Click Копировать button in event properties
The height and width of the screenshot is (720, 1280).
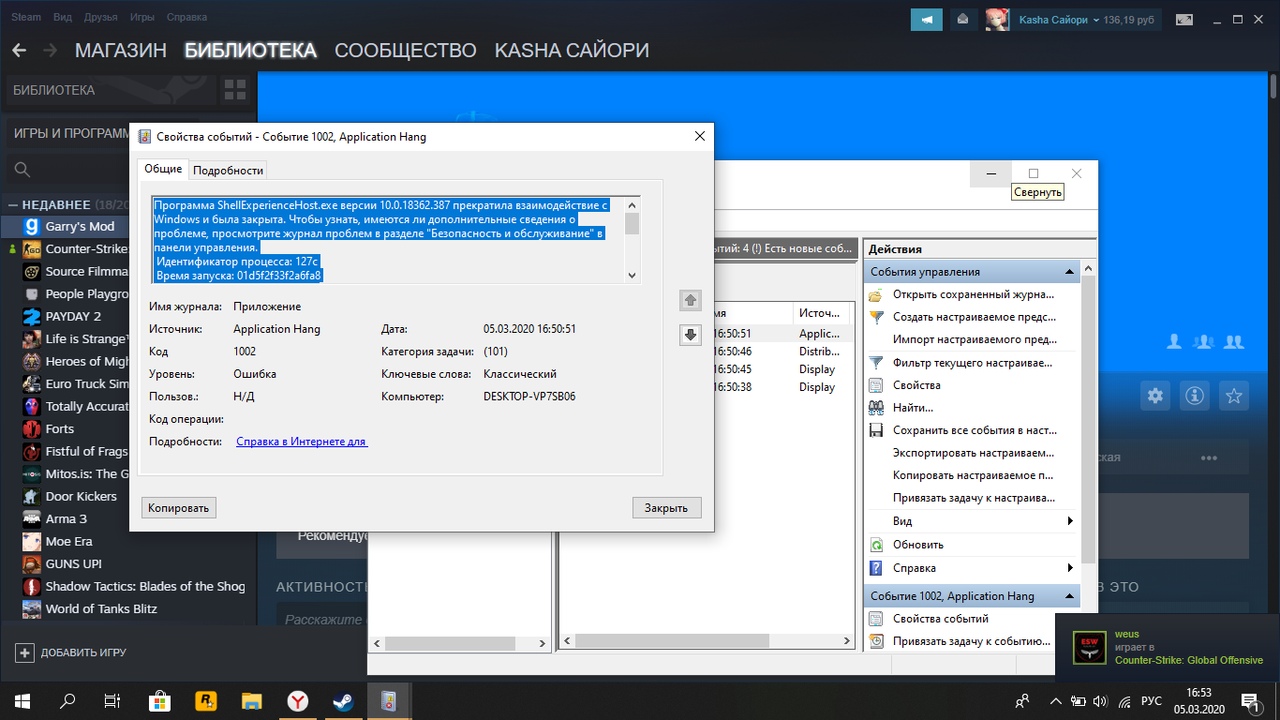click(179, 508)
